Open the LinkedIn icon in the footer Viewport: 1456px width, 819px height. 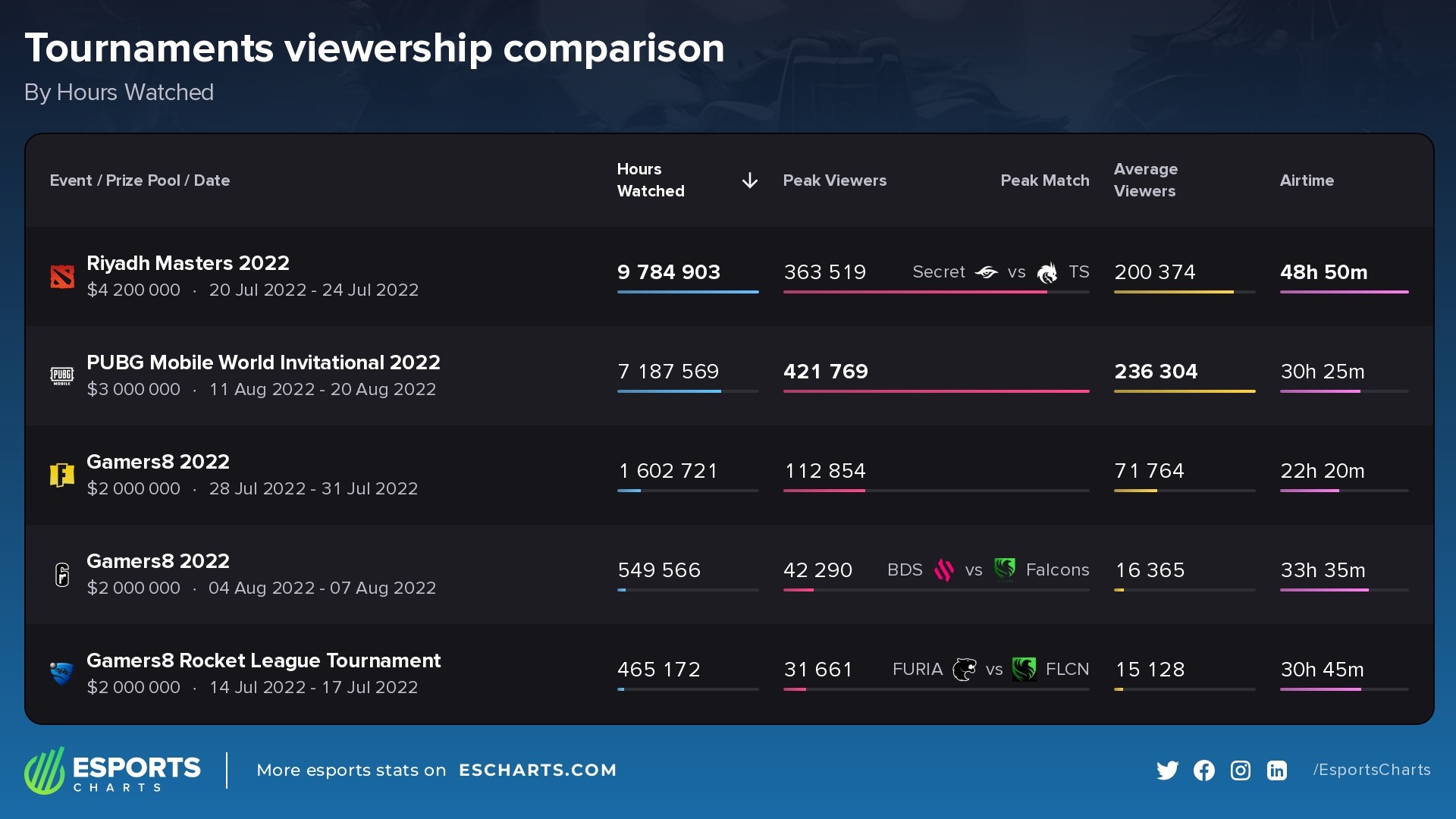pyautogui.click(x=1277, y=770)
